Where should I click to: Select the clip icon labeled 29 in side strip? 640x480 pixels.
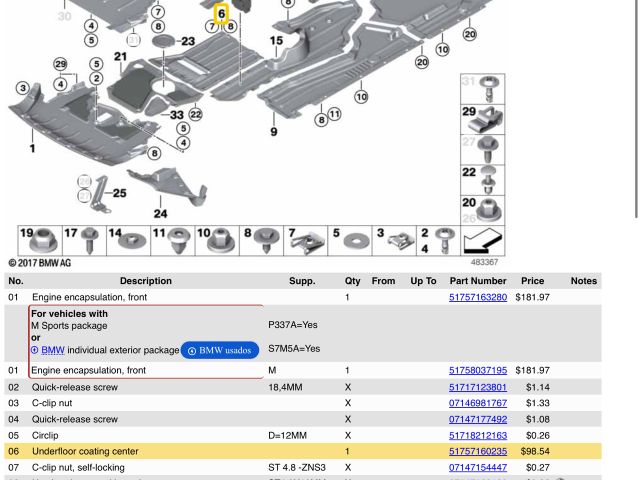tap(488, 119)
